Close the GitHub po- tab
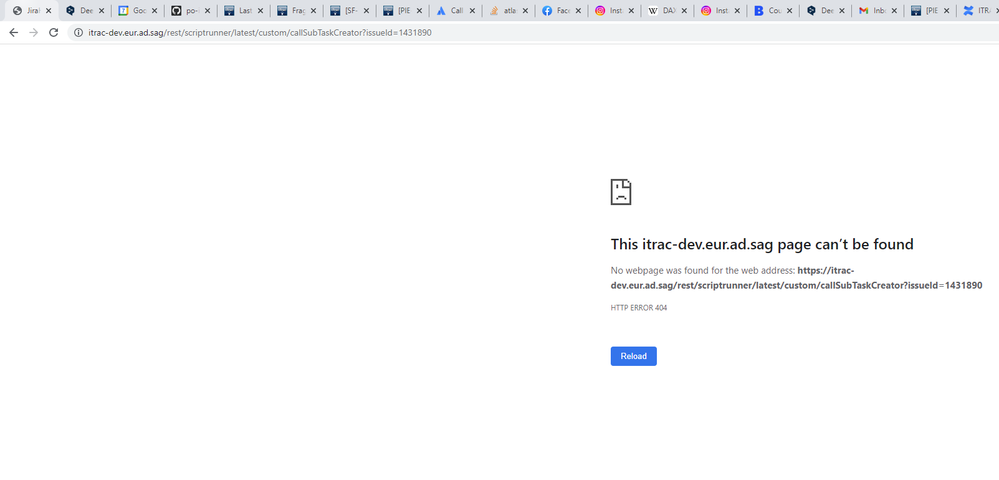 (x=207, y=11)
